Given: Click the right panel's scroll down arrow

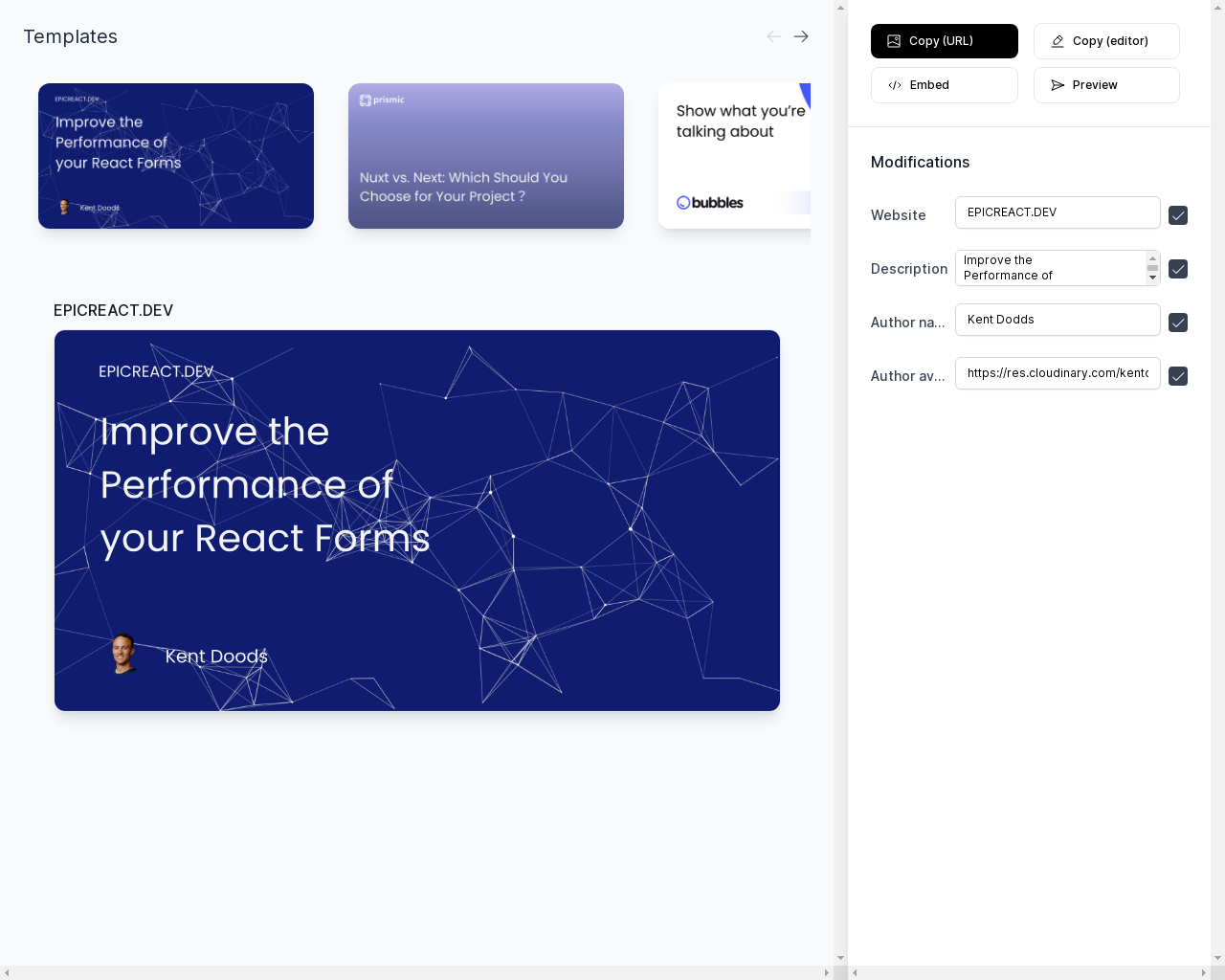Looking at the screenshot, I should (1217, 958).
